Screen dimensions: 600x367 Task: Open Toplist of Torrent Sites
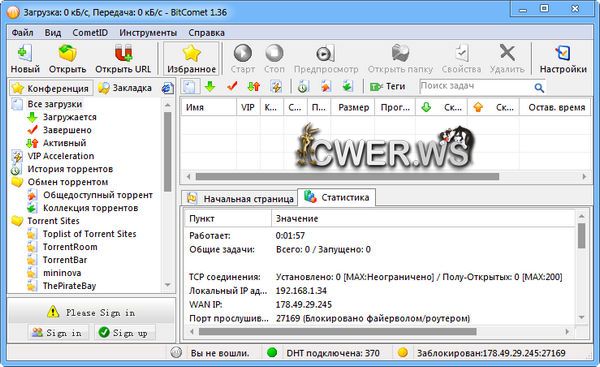coord(90,234)
